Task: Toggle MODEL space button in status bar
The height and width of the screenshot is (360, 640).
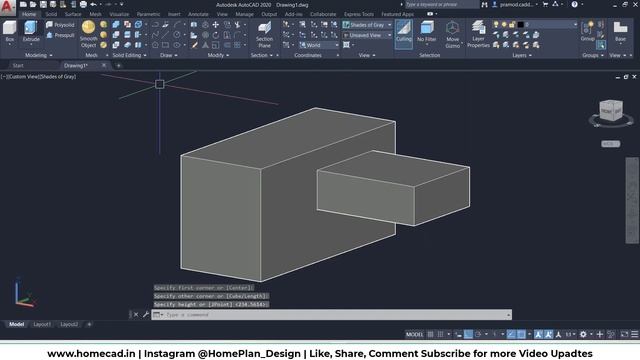Action: (x=414, y=334)
